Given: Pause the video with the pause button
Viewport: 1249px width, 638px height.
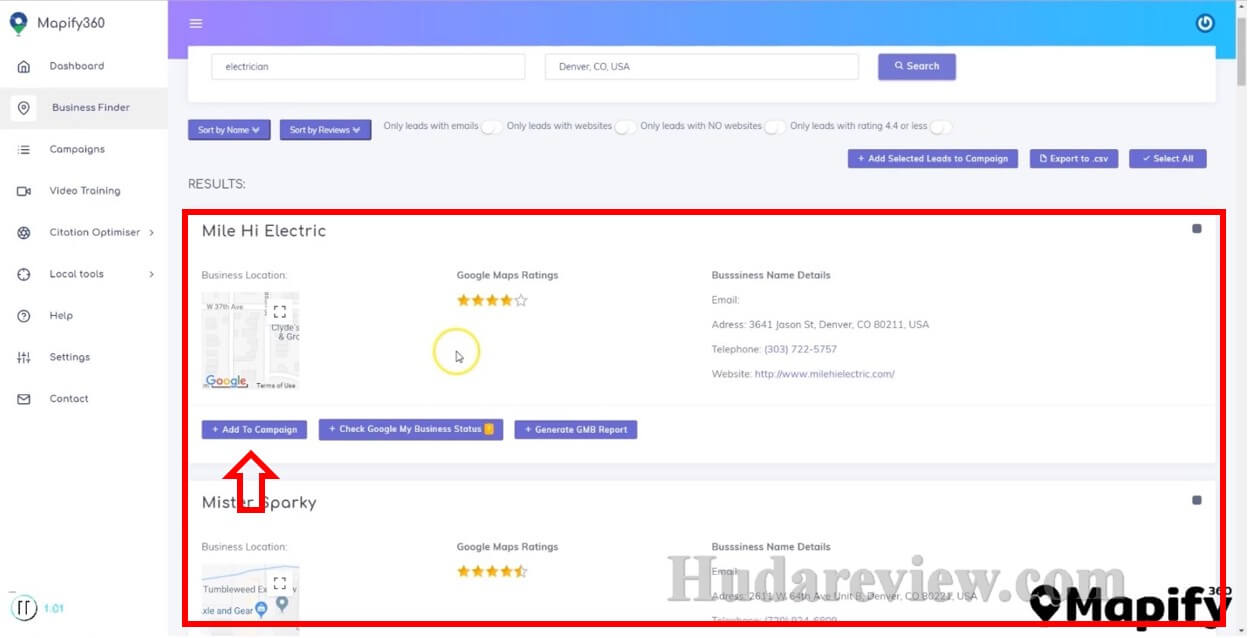Looking at the screenshot, I should tap(24, 608).
